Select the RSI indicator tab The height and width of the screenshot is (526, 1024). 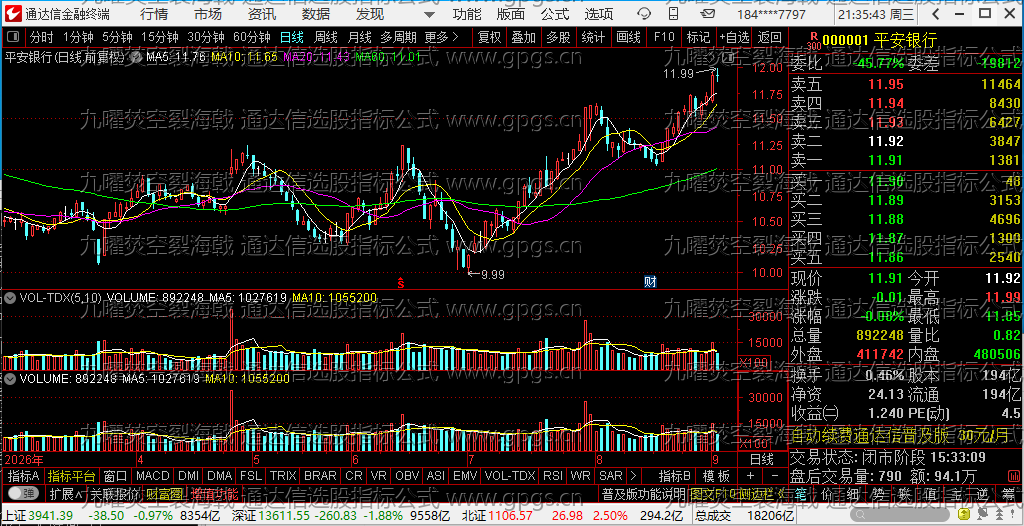point(552,475)
